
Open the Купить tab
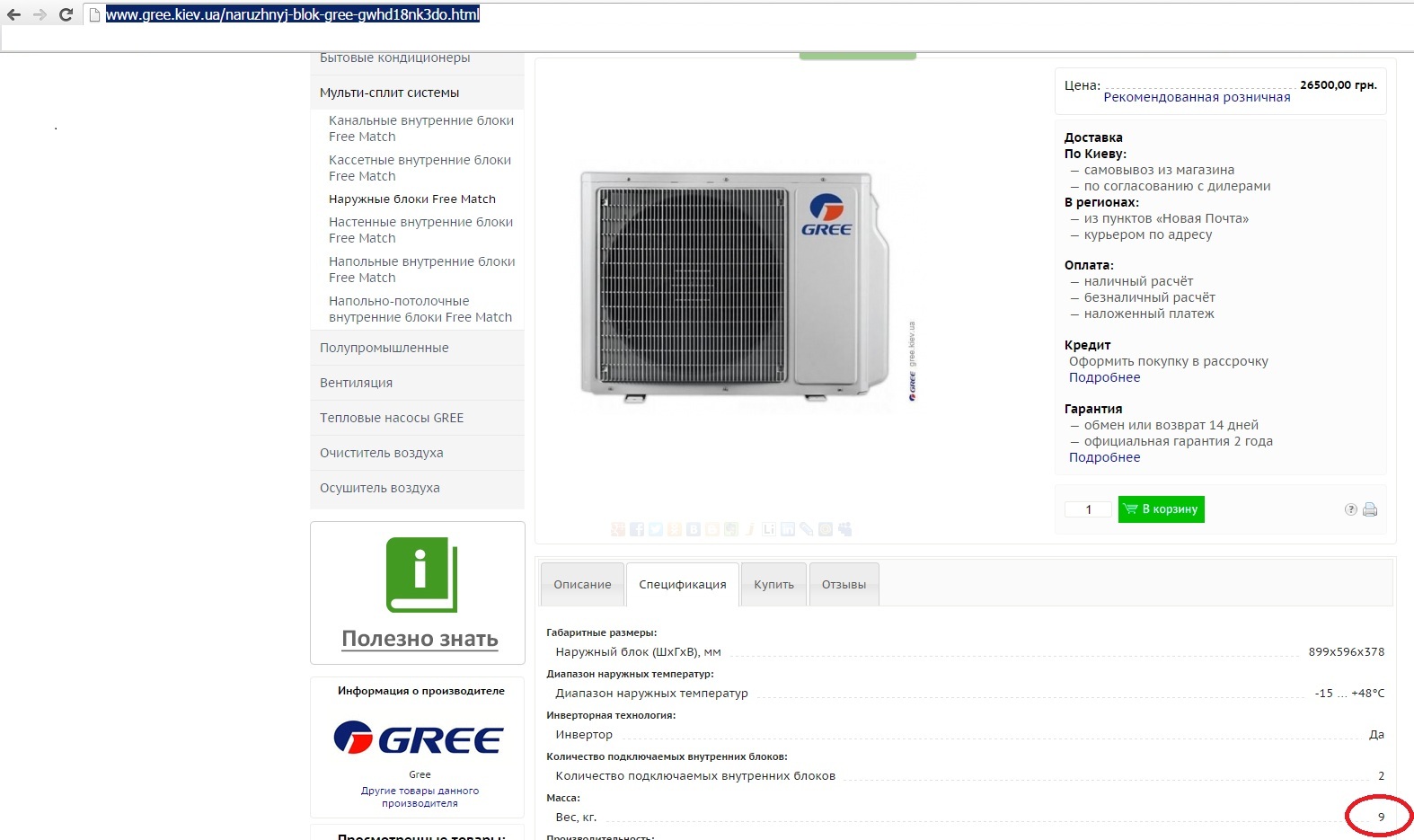(x=774, y=585)
